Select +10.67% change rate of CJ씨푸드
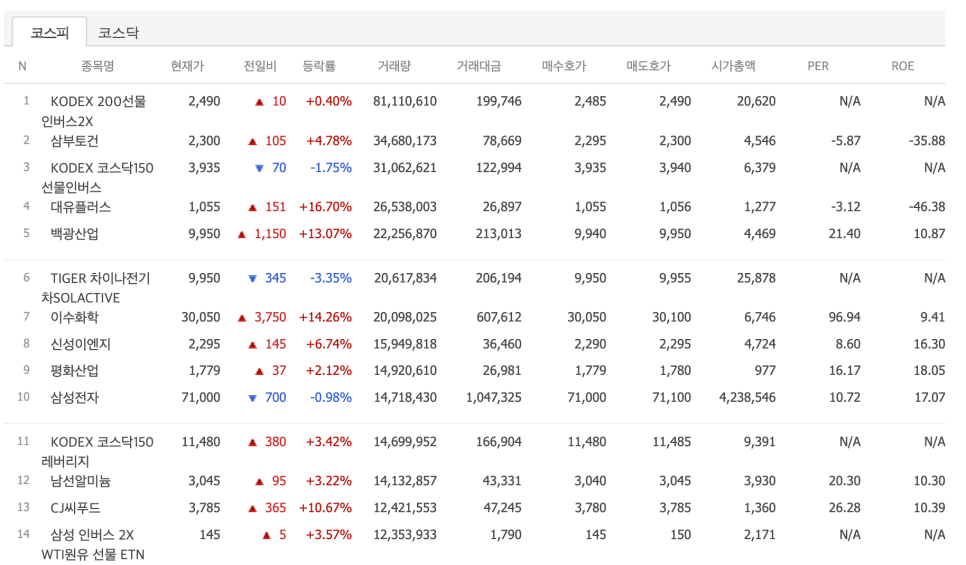Screen dimensions: 966x565 click(325, 508)
